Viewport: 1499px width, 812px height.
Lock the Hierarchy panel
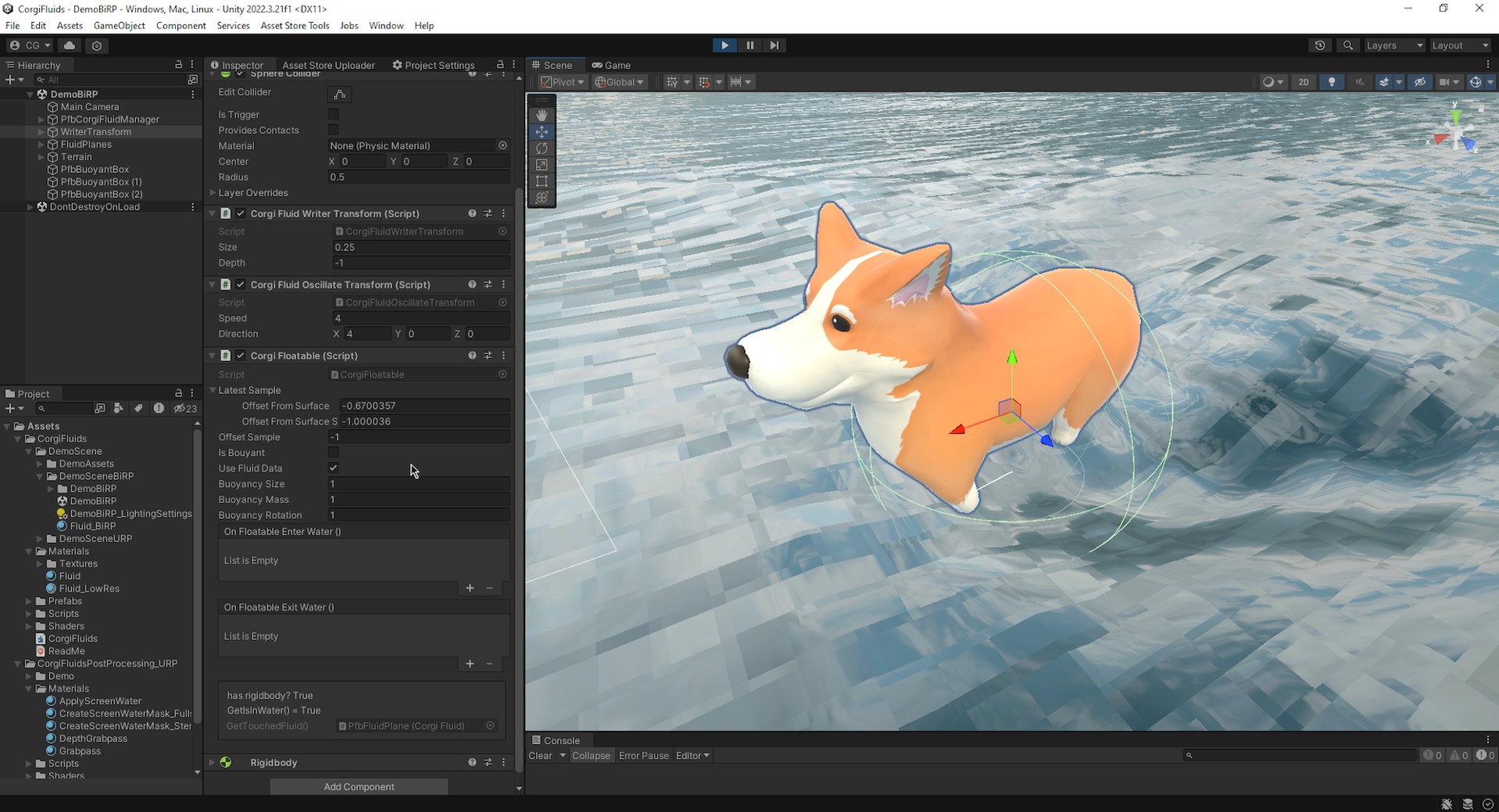[x=178, y=65]
